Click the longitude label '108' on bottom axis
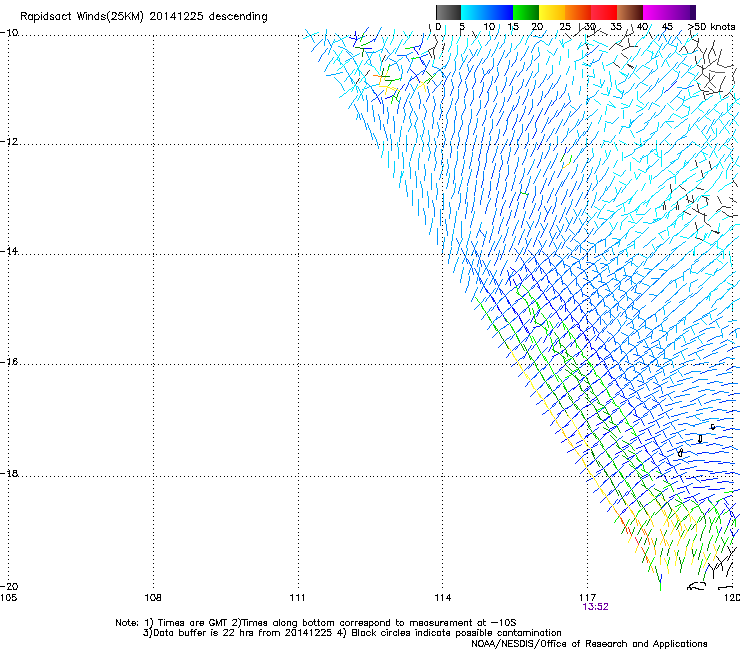The image size is (740, 650). [x=153, y=598]
